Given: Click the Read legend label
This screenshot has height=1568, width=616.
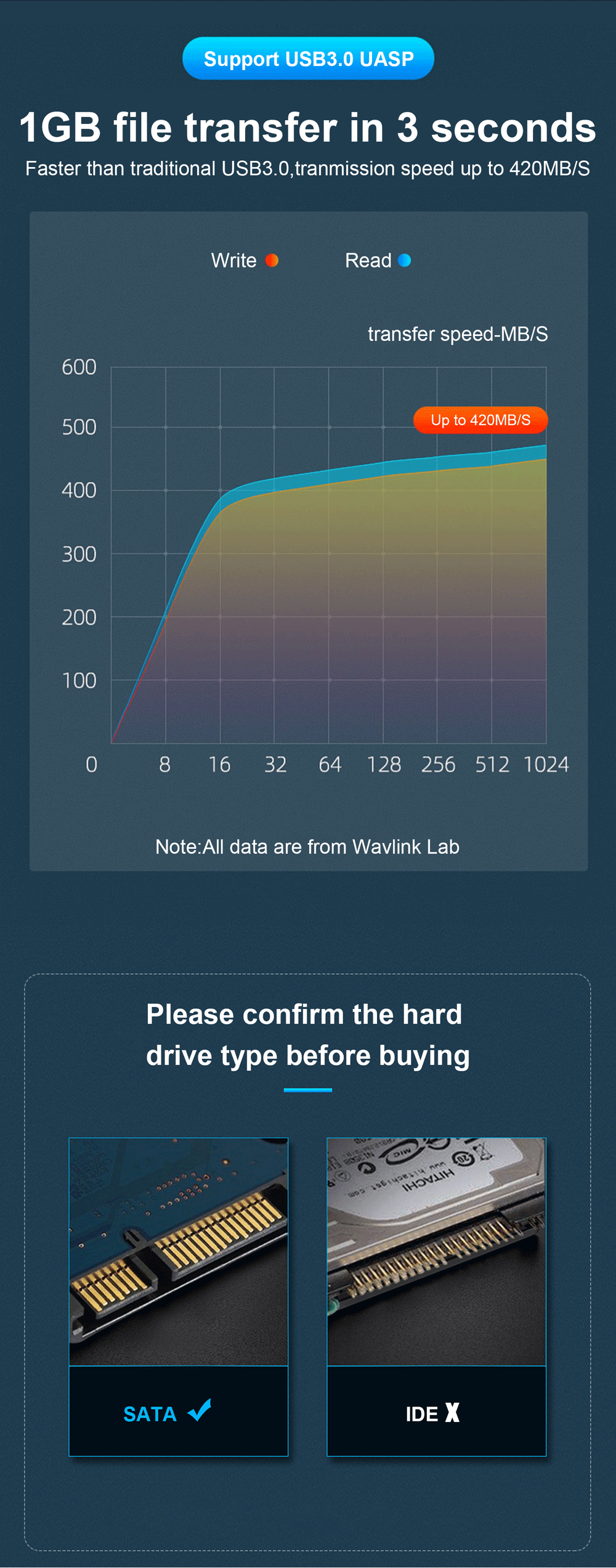Looking at the screenshot, I should point(368,260).
